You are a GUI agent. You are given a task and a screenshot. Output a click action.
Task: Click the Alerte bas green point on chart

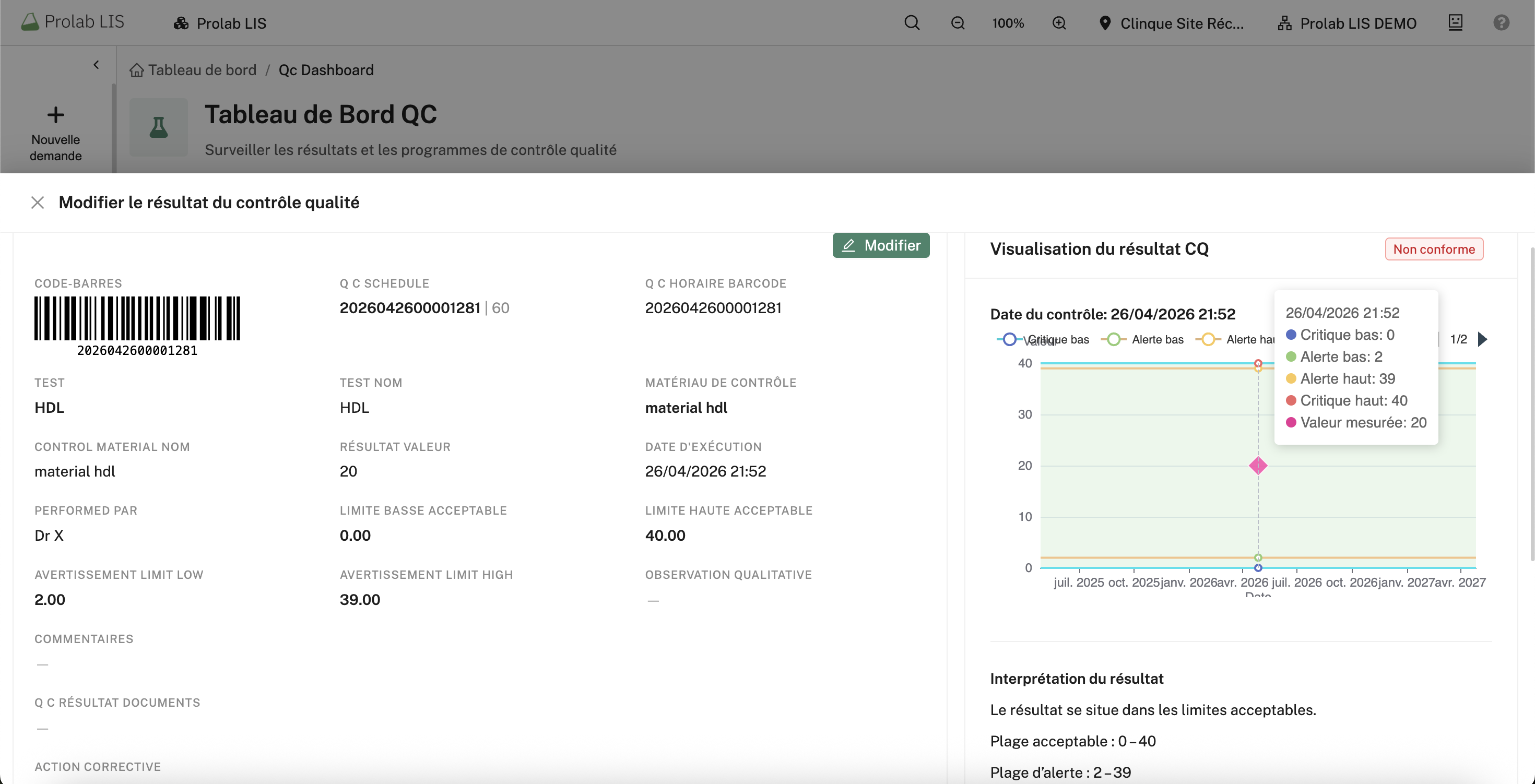(x=1258, y=557)
